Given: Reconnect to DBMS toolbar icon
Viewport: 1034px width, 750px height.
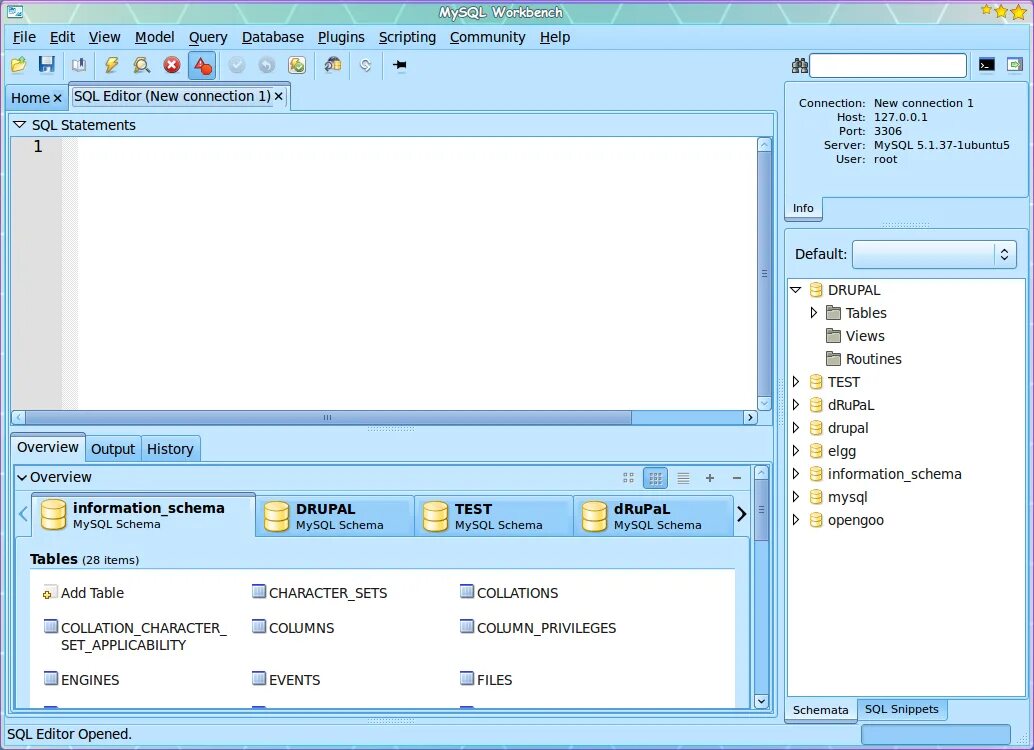Looking at the screenshot, I should [x=333, y=65].
